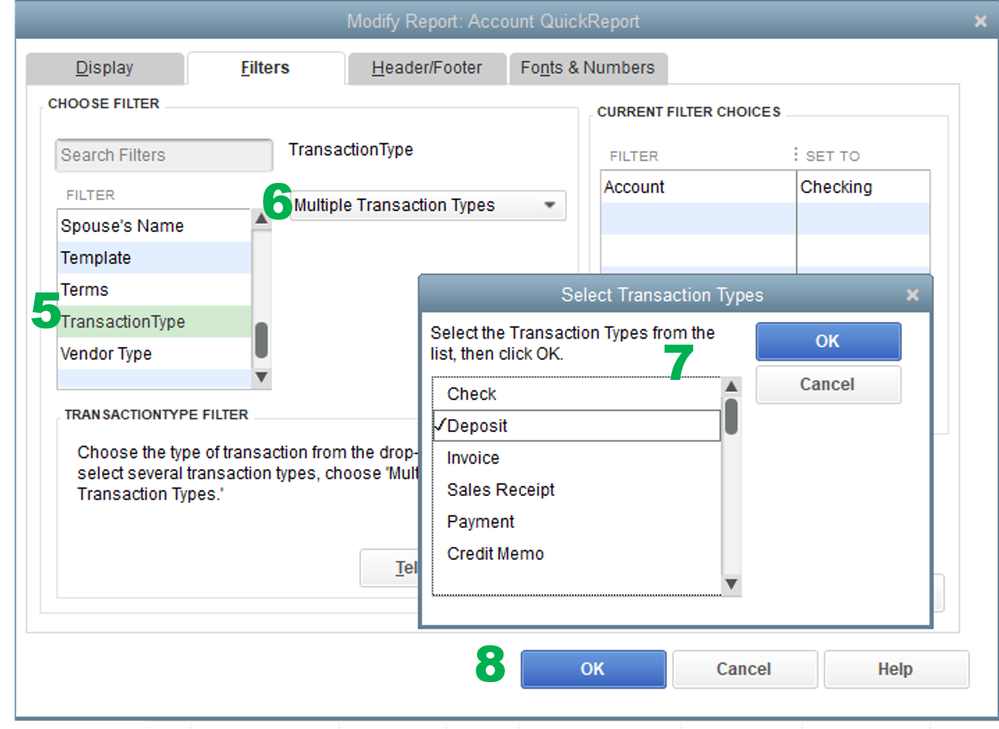Click Cancel in the Modify Report window
This screenshot has height=729, width=999.
coord(744,669)
